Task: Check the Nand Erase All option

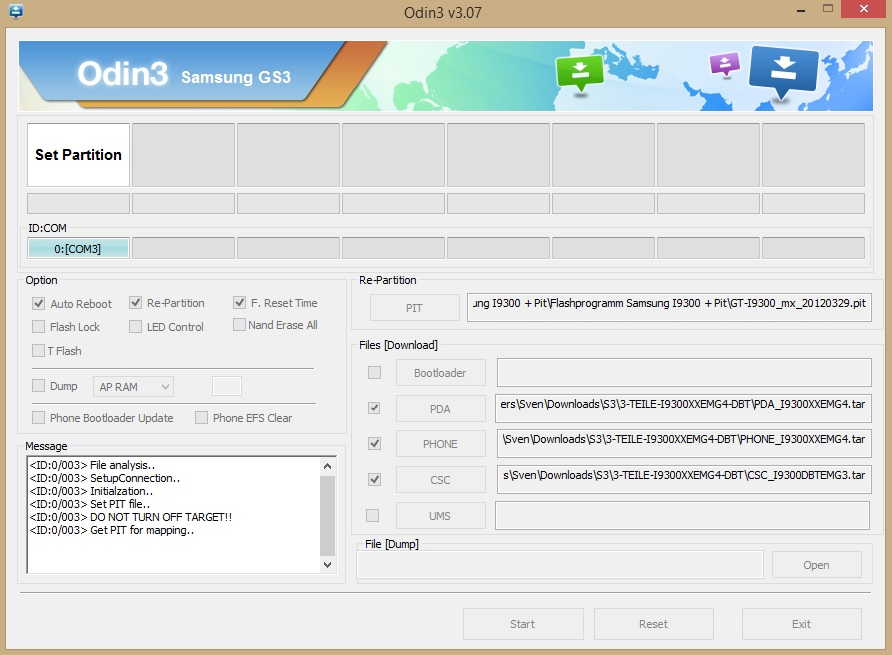Action: click(239, 324)
